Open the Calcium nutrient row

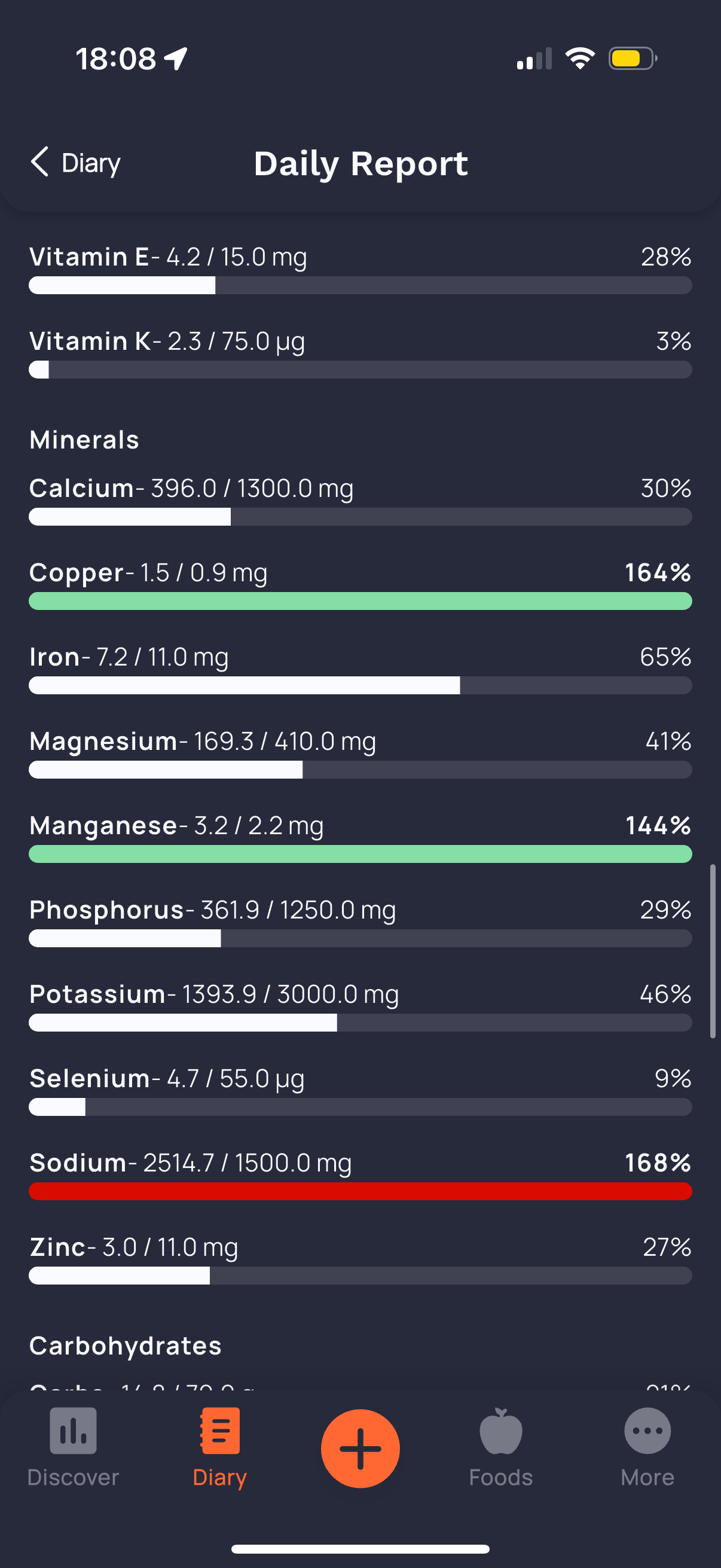pos(360,501)
